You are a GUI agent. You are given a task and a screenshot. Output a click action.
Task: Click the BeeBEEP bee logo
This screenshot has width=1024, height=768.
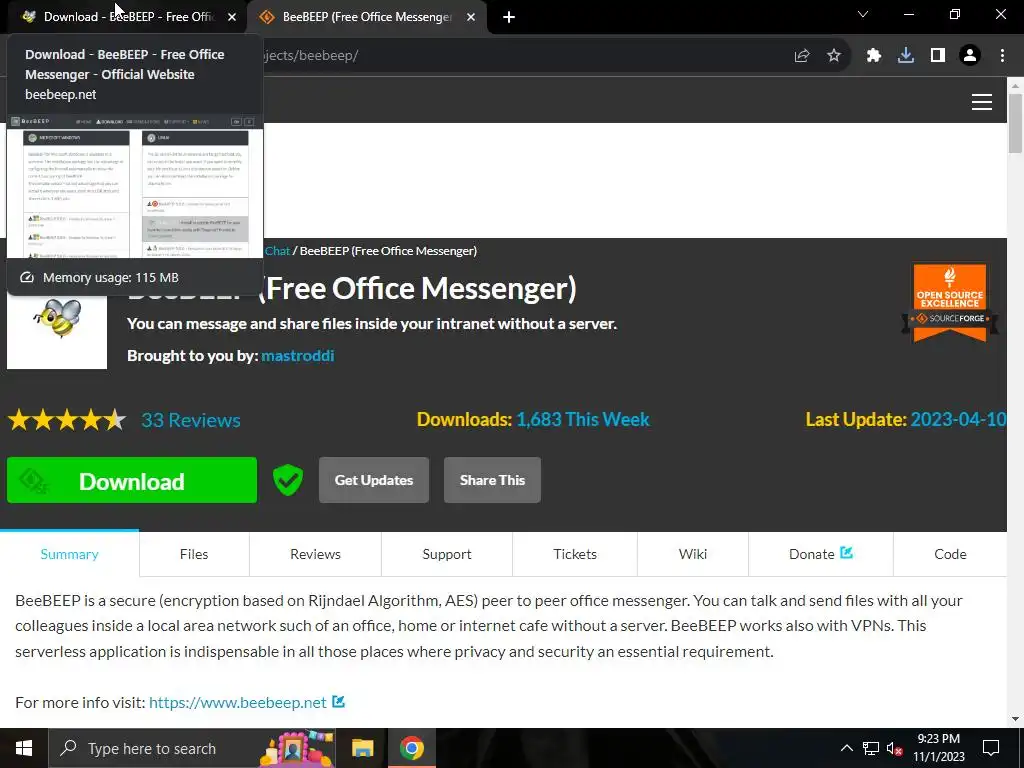tap(57, 320)
